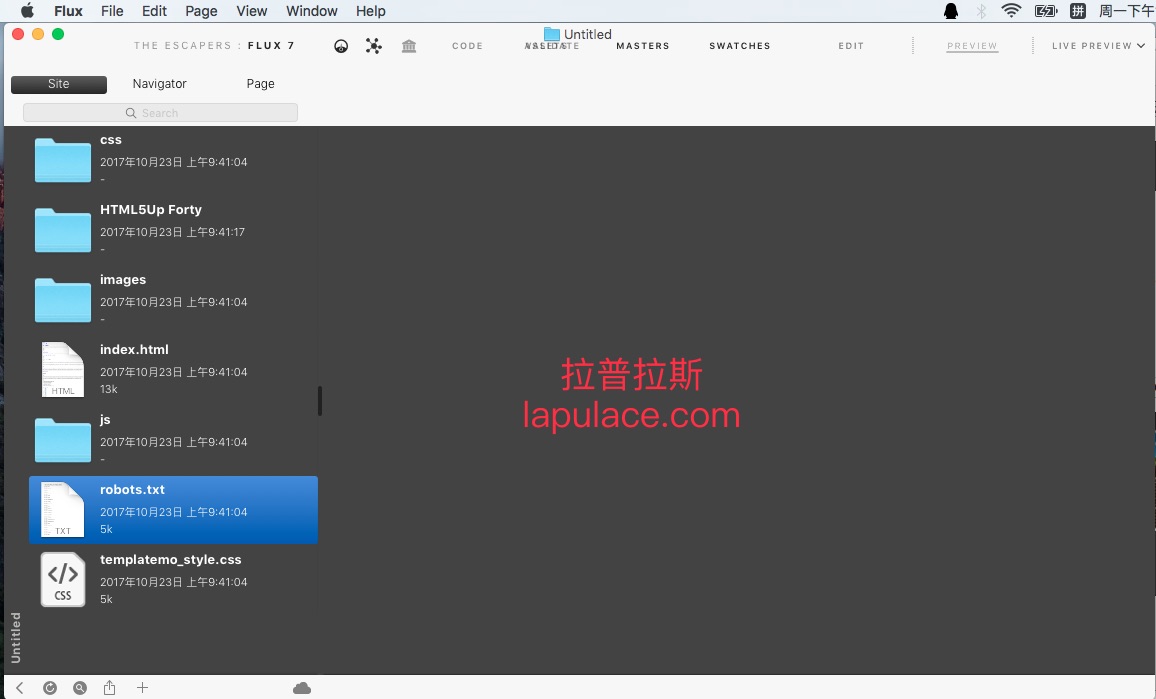The height and width of the screenshot is (699, 1156).
Task: Select the css folder icon
Action: (x=63, y=160)
